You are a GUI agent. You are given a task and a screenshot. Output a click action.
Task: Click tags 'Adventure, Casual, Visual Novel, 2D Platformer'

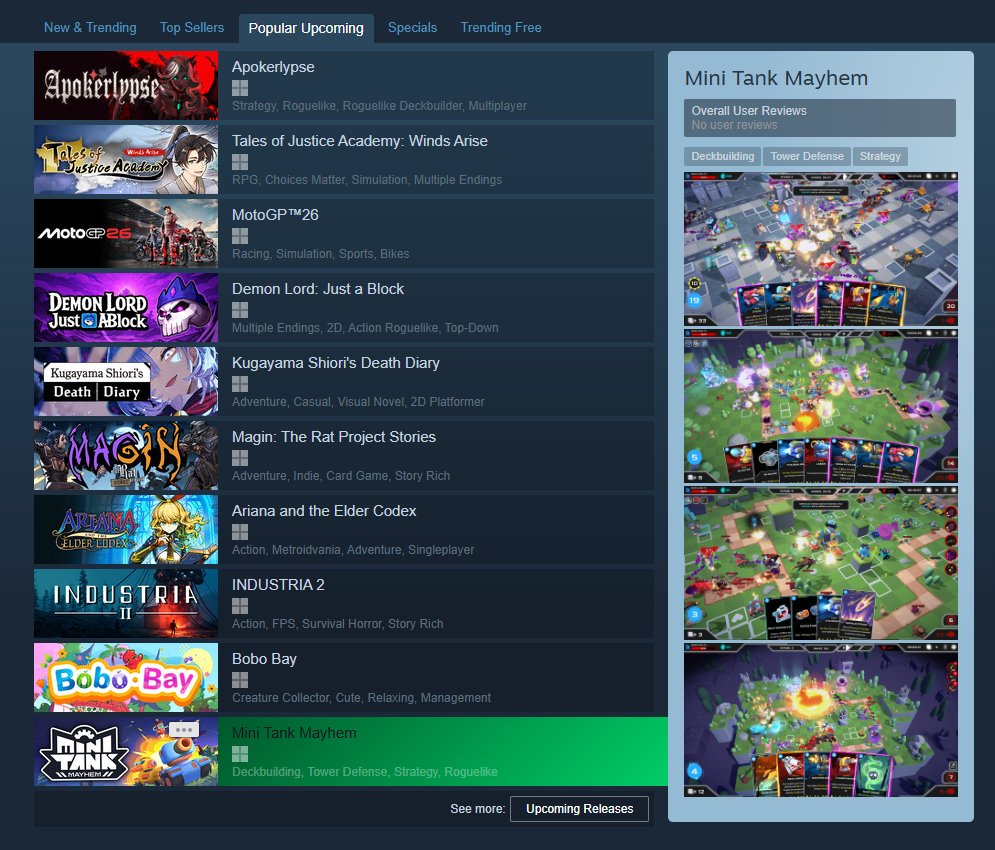(x=358, y=401)
